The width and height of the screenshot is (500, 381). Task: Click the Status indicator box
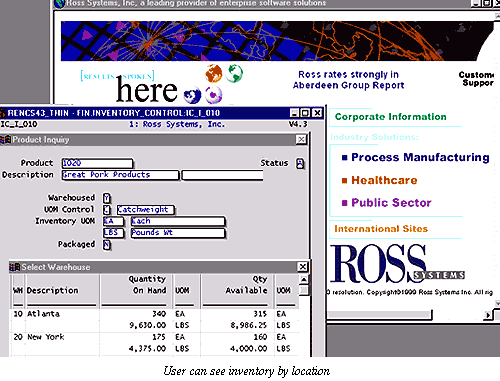pyautogui.click(x=300, y=164)
